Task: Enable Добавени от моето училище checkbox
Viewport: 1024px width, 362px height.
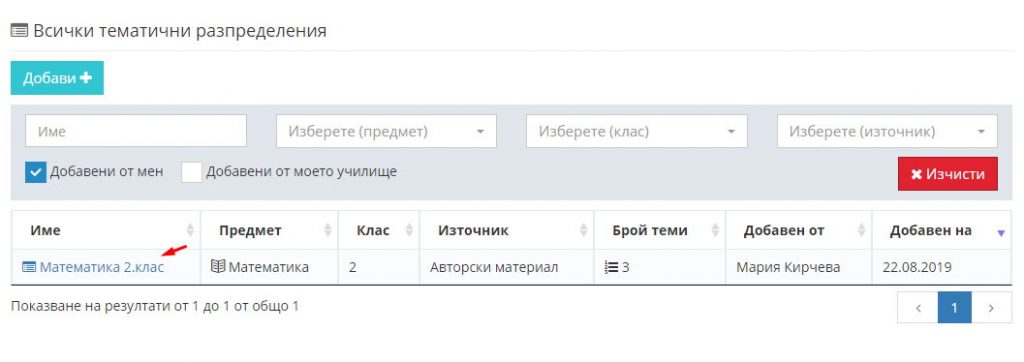Action: pyautogui.click(x=191, y=173)
